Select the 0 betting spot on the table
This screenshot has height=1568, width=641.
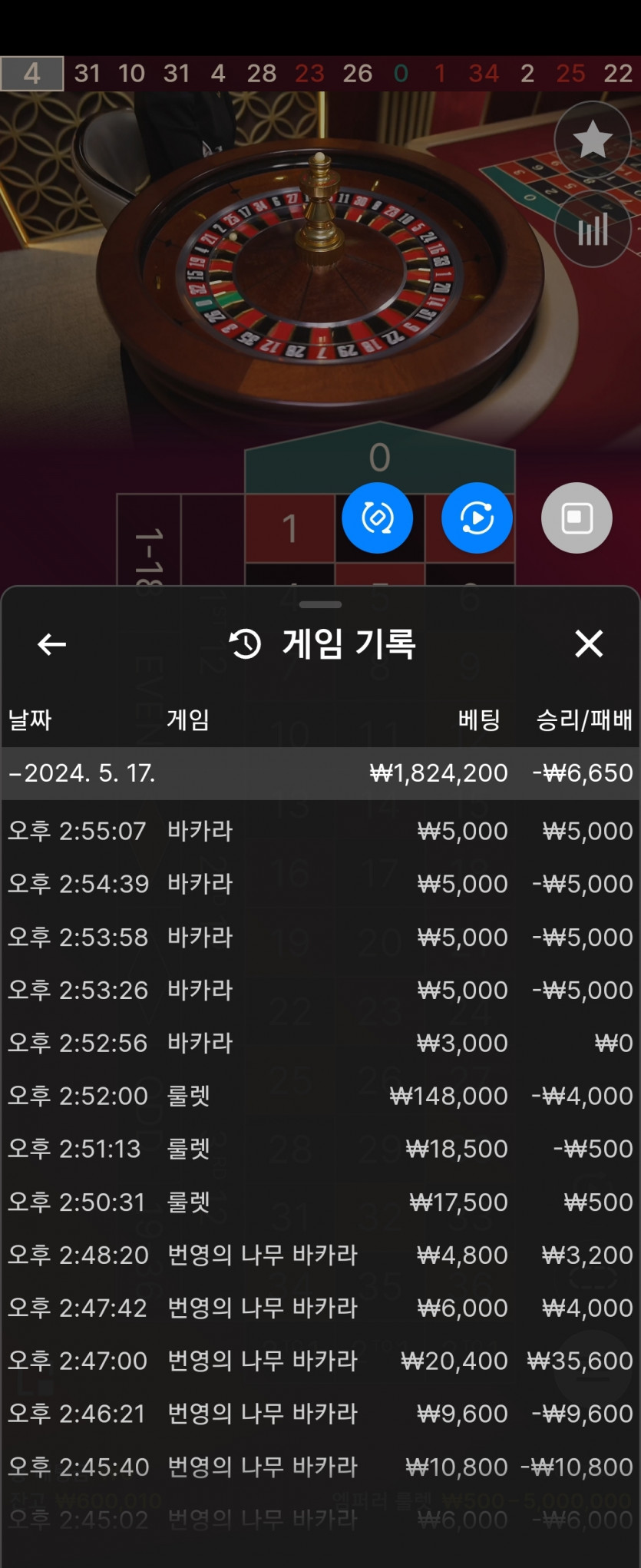pyautogui.click(x=379, y=458)
